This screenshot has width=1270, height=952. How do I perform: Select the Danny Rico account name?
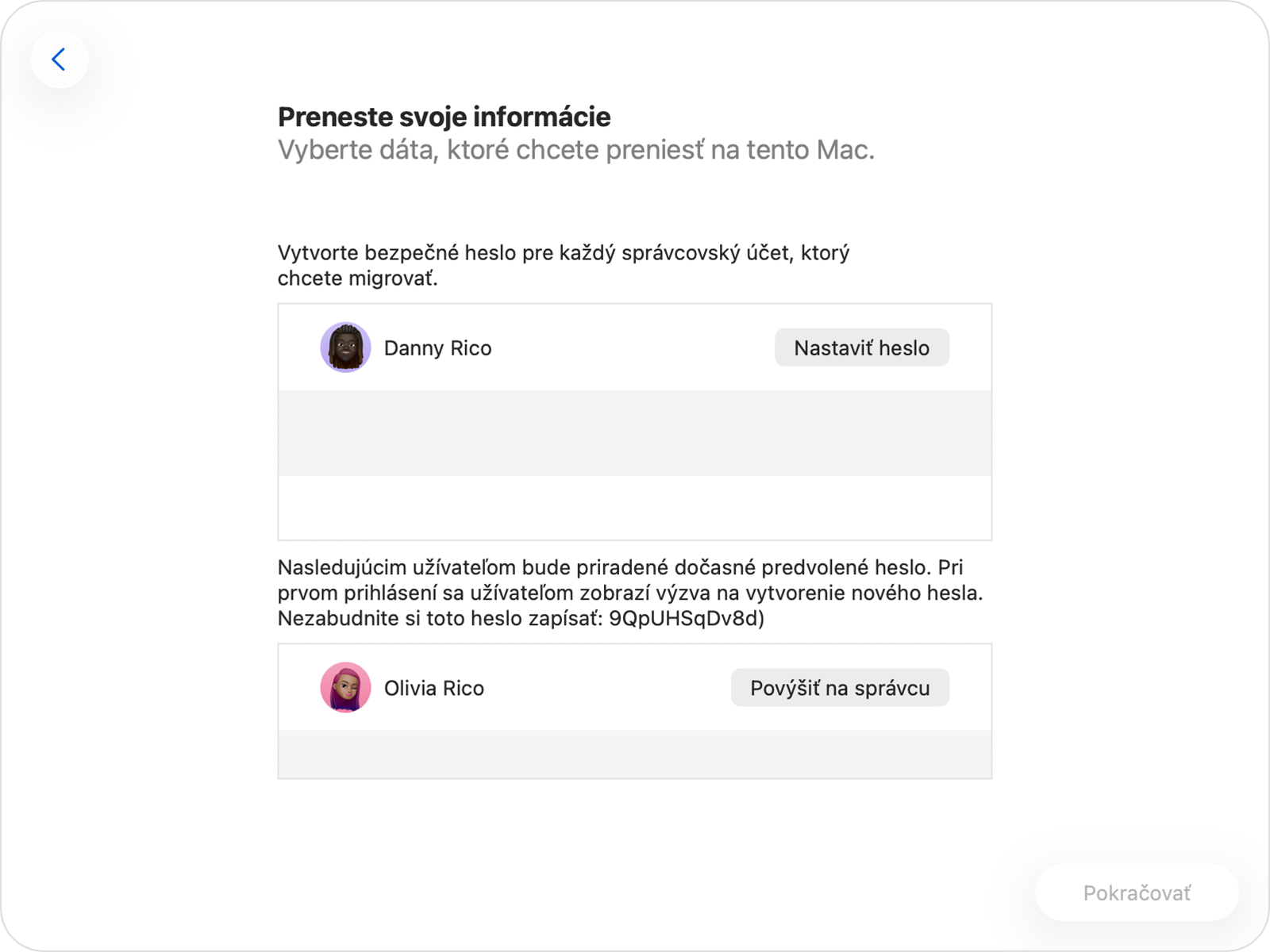click(x=437, y=348)
